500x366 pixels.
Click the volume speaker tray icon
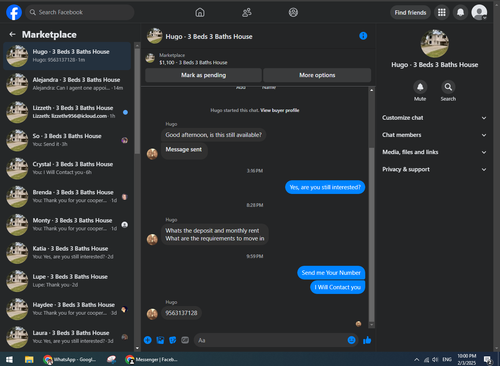click(435, 359)
